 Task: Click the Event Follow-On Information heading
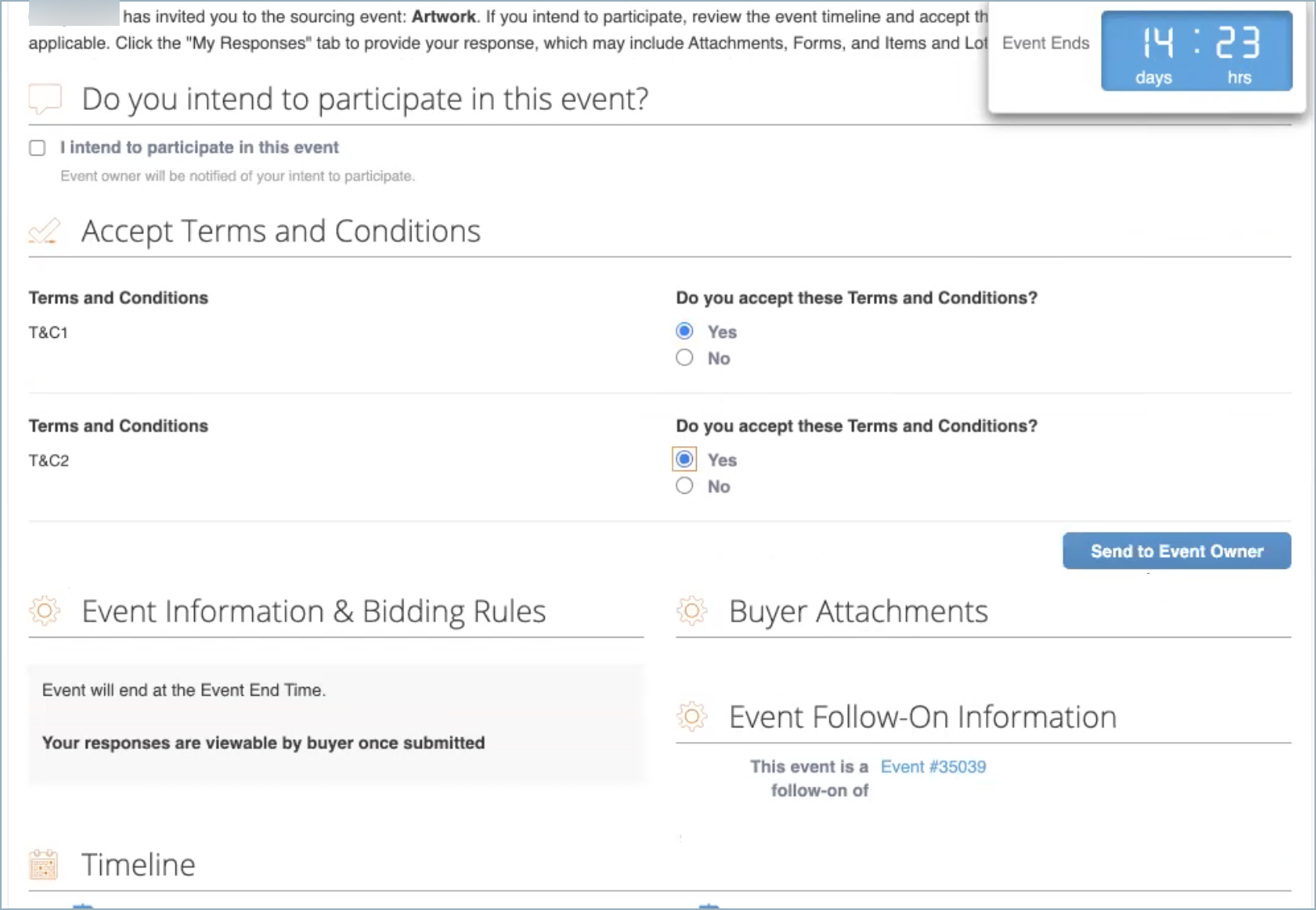[923, 717]
